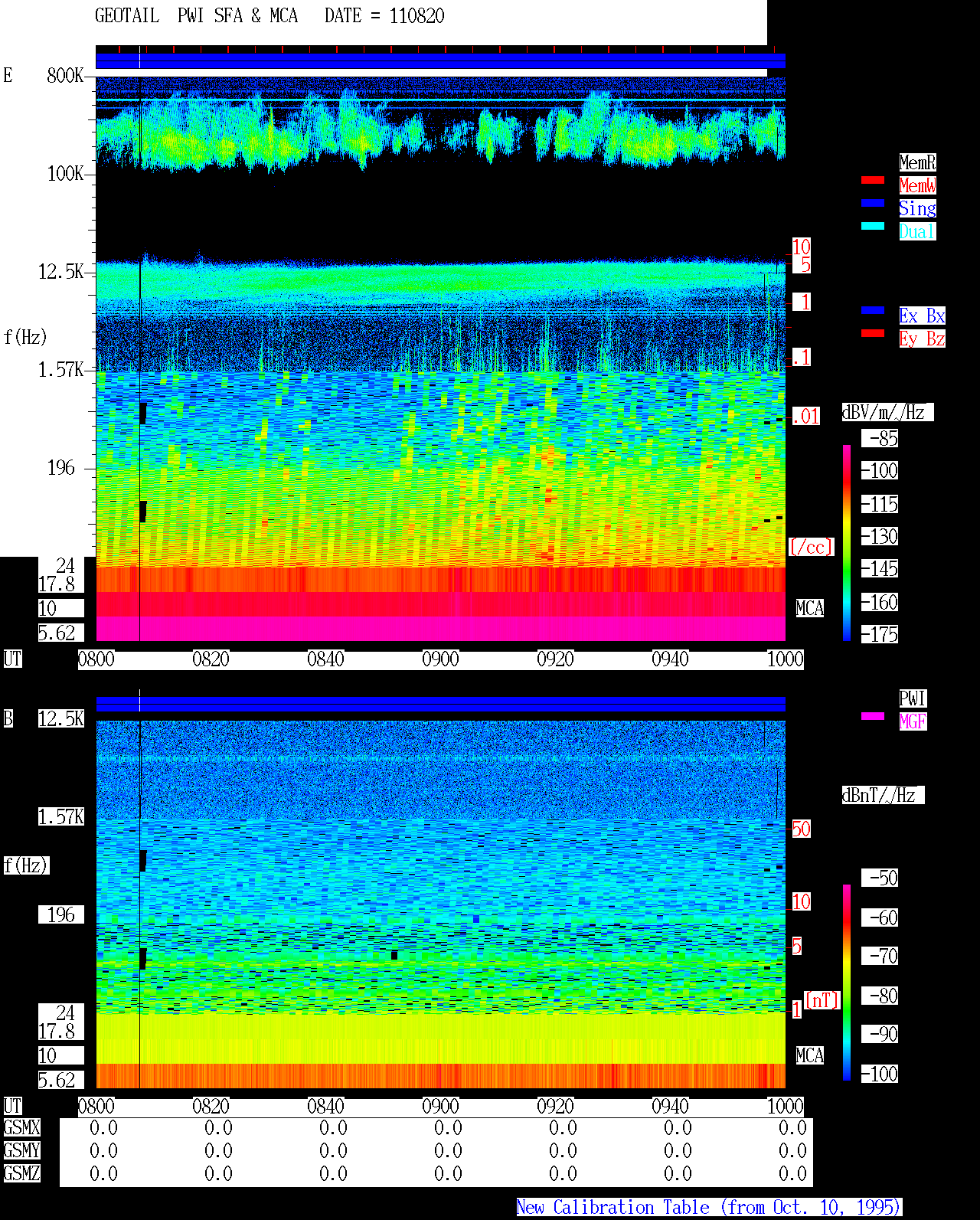This screenshot has width=980, height=1220.
Task: Click the 800K frequency label on E panel
Action: (65, 76)
